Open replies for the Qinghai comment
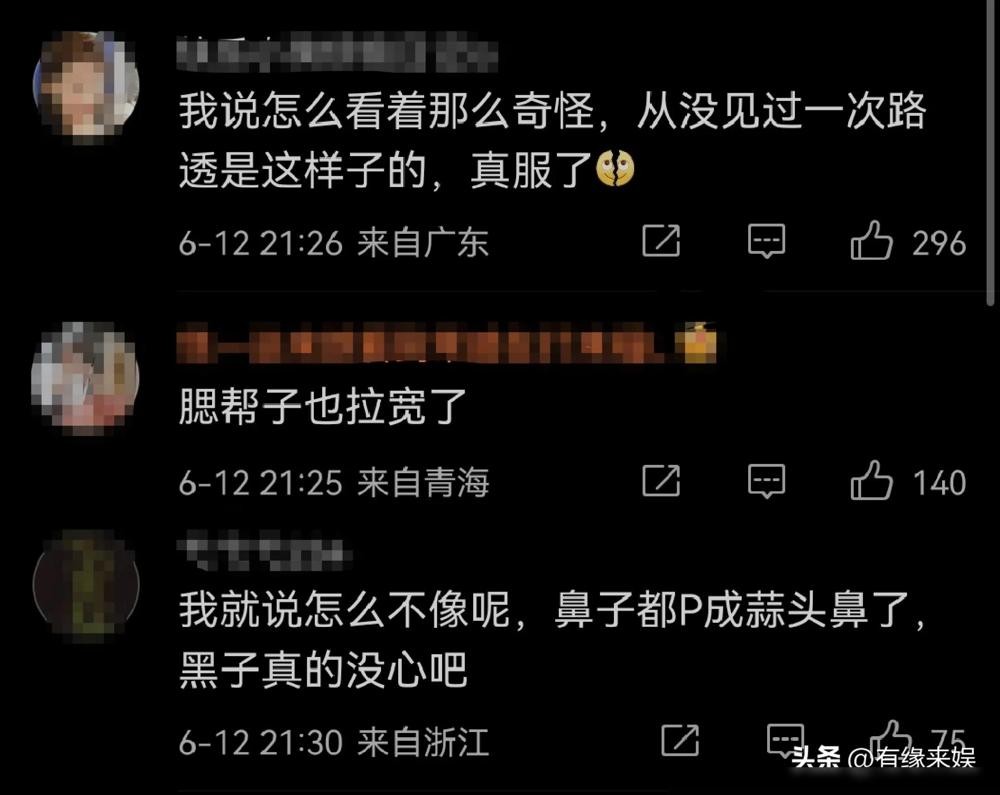This screenshot has height=795, width=1000. pos(766,481)
